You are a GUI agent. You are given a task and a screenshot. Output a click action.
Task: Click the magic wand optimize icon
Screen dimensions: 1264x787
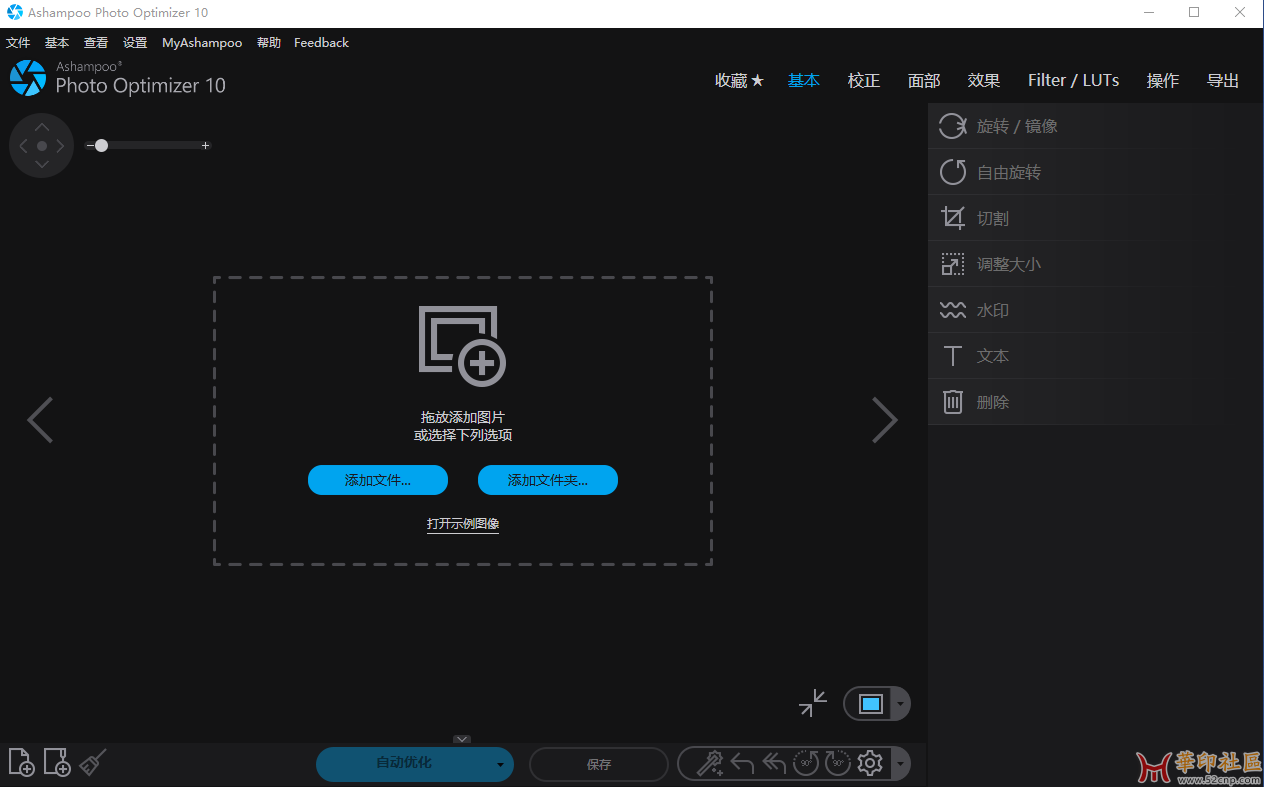click(709, 764)
